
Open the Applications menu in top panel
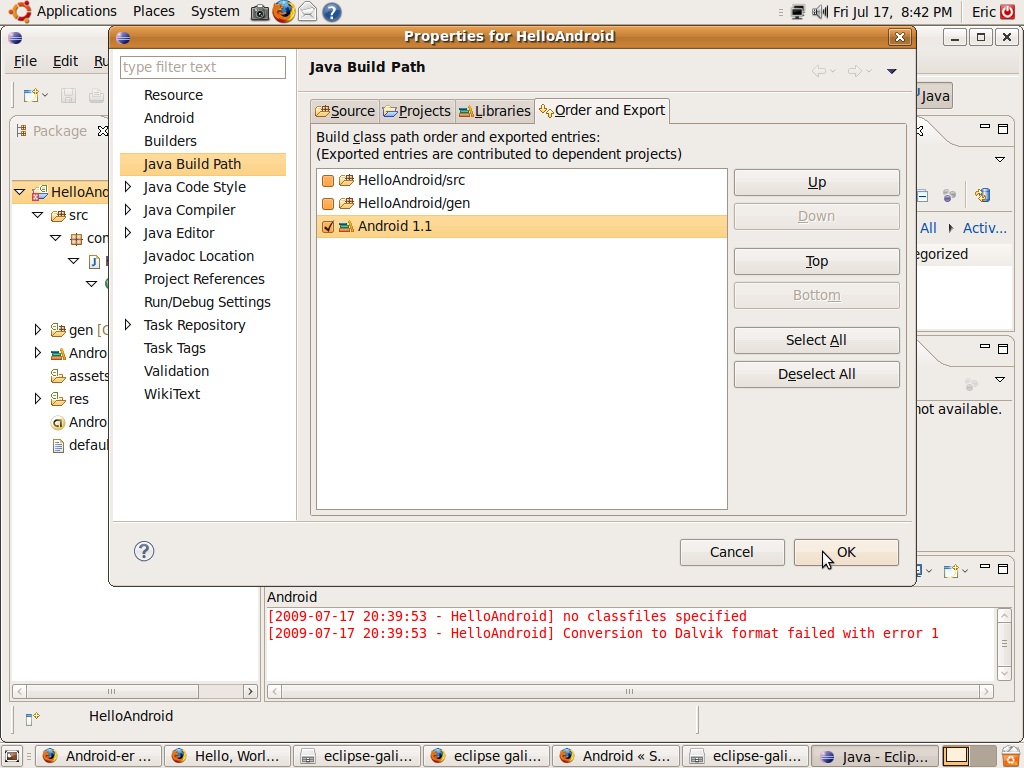[x=76, y=12]
